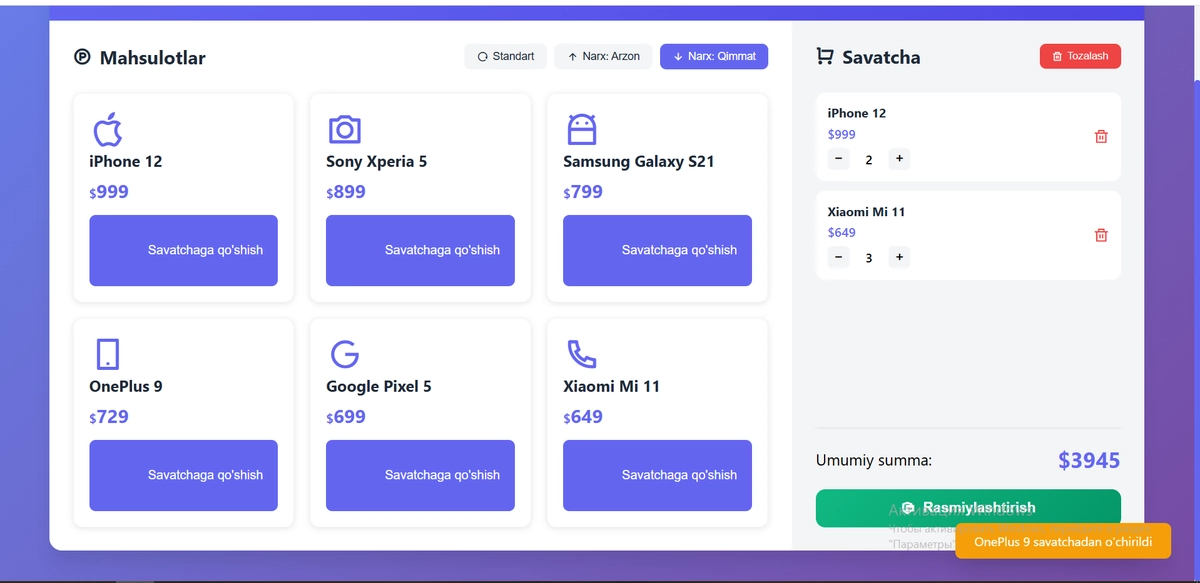This screenshot has height=583, width=1200.
Task: Click the iPhone 12 name in the cart
Action: click(856, 113)
